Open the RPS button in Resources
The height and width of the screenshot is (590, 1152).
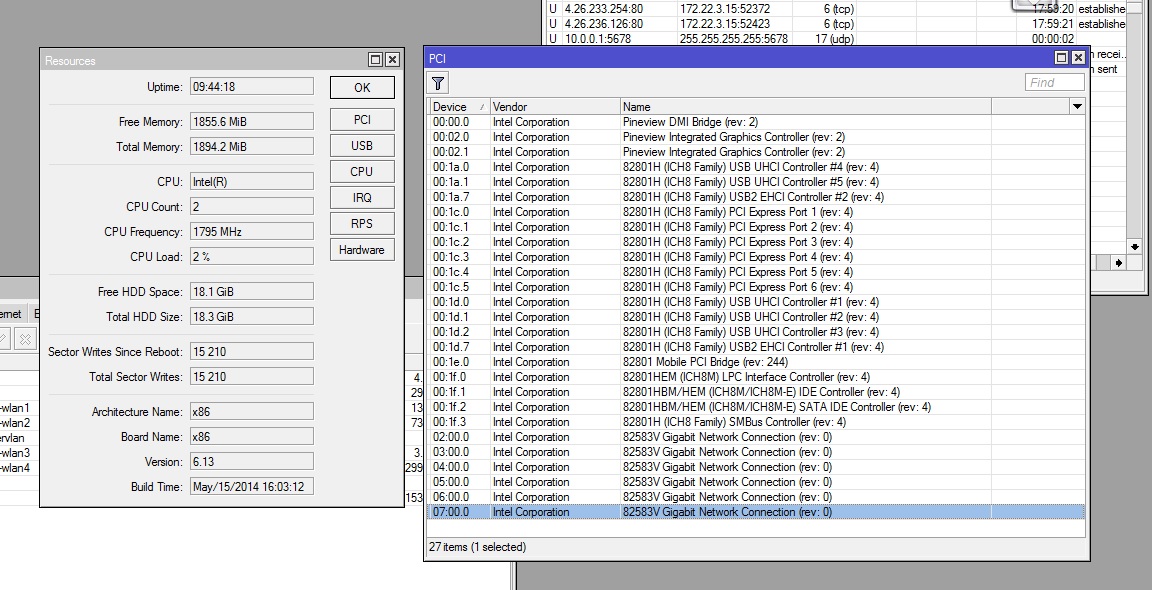[362, 223]
